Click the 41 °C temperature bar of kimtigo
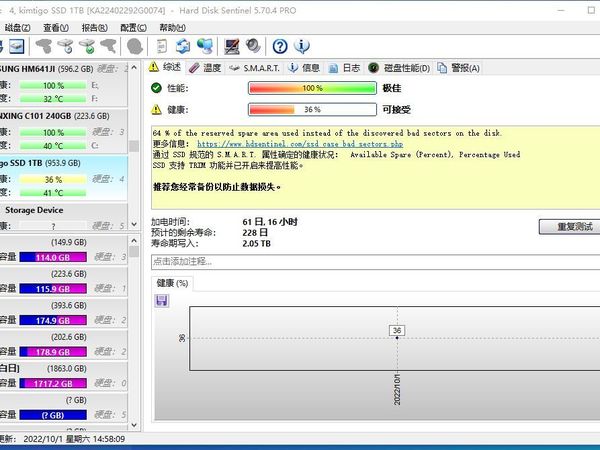The height and width of the screenshot is (450, 600). click(53, 192)
